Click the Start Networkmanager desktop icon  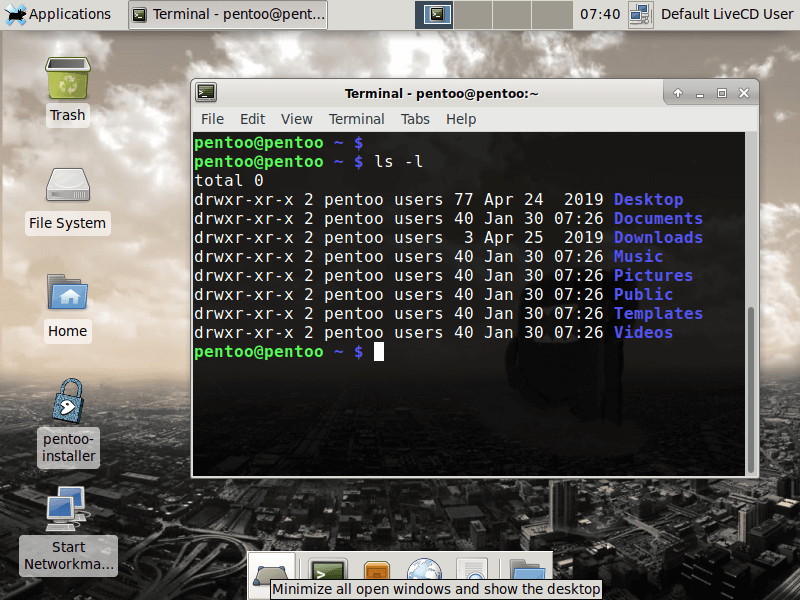tap(67, 510)
